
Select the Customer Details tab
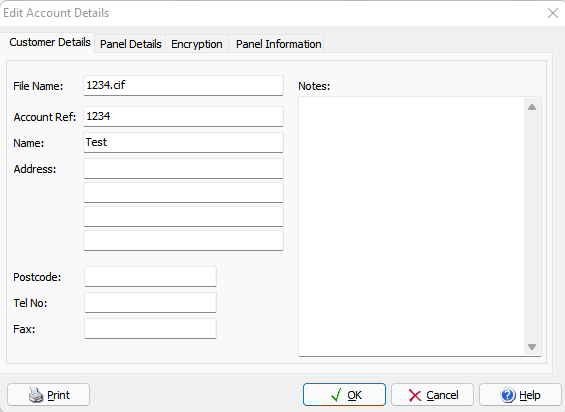pyautogui.click(x=50, y=42)
